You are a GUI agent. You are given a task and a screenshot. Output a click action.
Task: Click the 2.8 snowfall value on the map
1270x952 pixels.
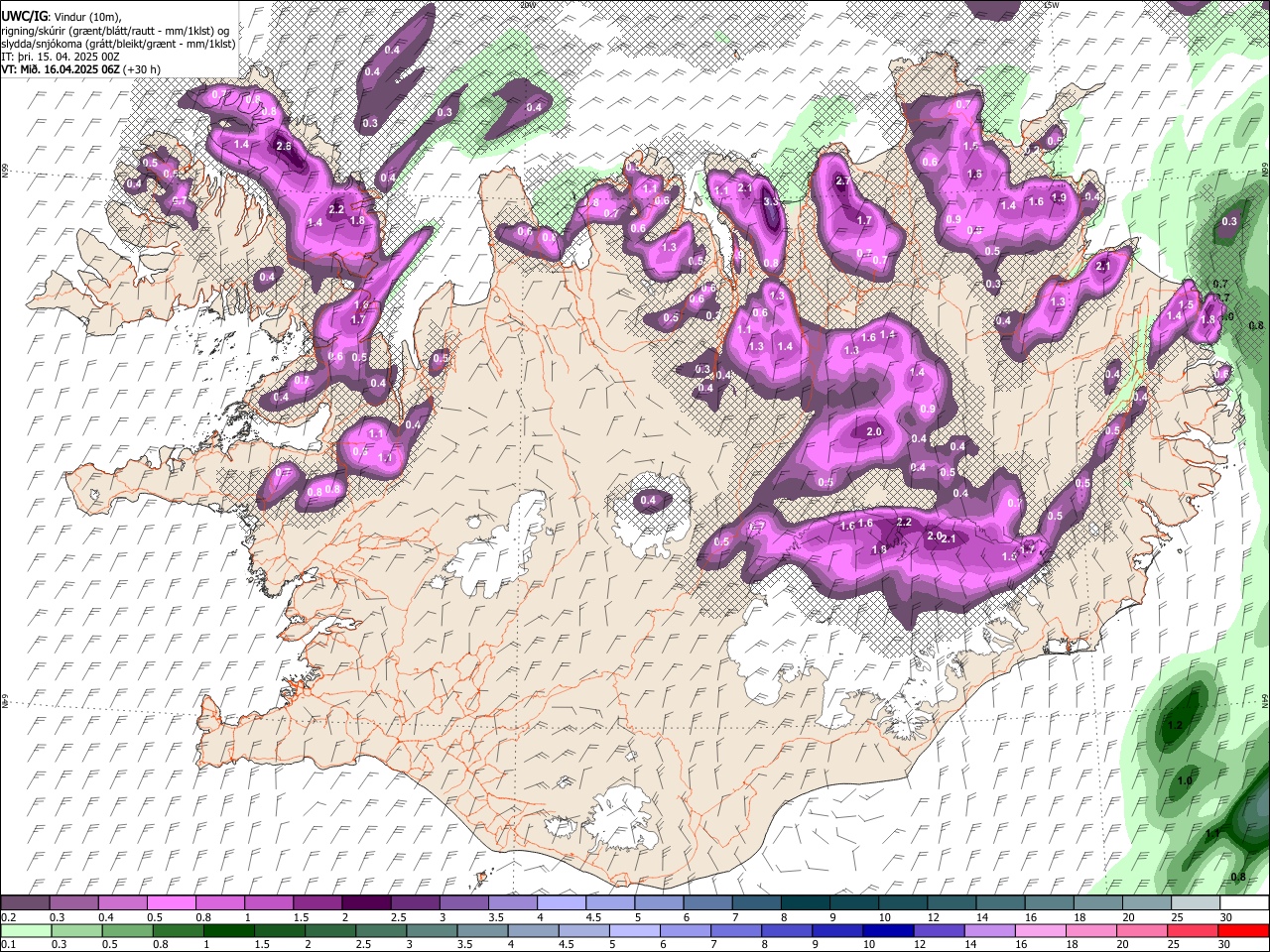[284, 147]
